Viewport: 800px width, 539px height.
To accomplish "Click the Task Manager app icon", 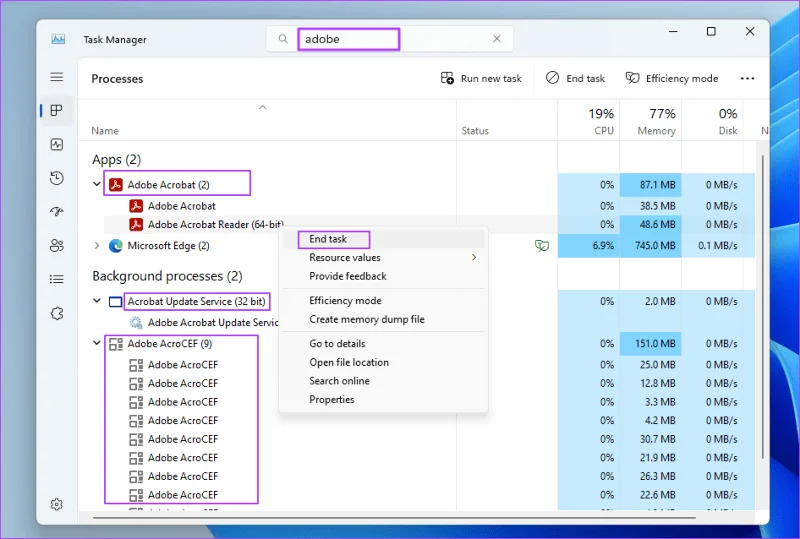I will [x=58, y=39].
